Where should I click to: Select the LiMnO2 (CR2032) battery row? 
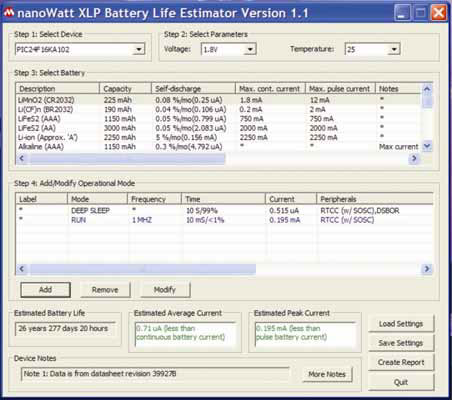[219, 100]
